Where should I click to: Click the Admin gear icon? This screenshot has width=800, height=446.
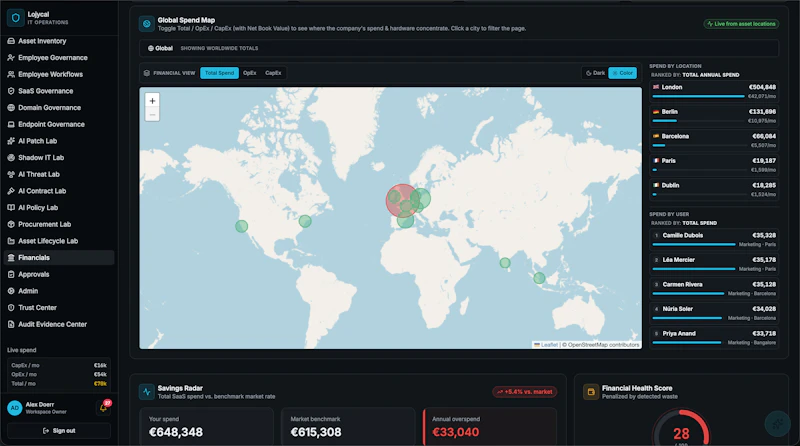pos(11,291)
